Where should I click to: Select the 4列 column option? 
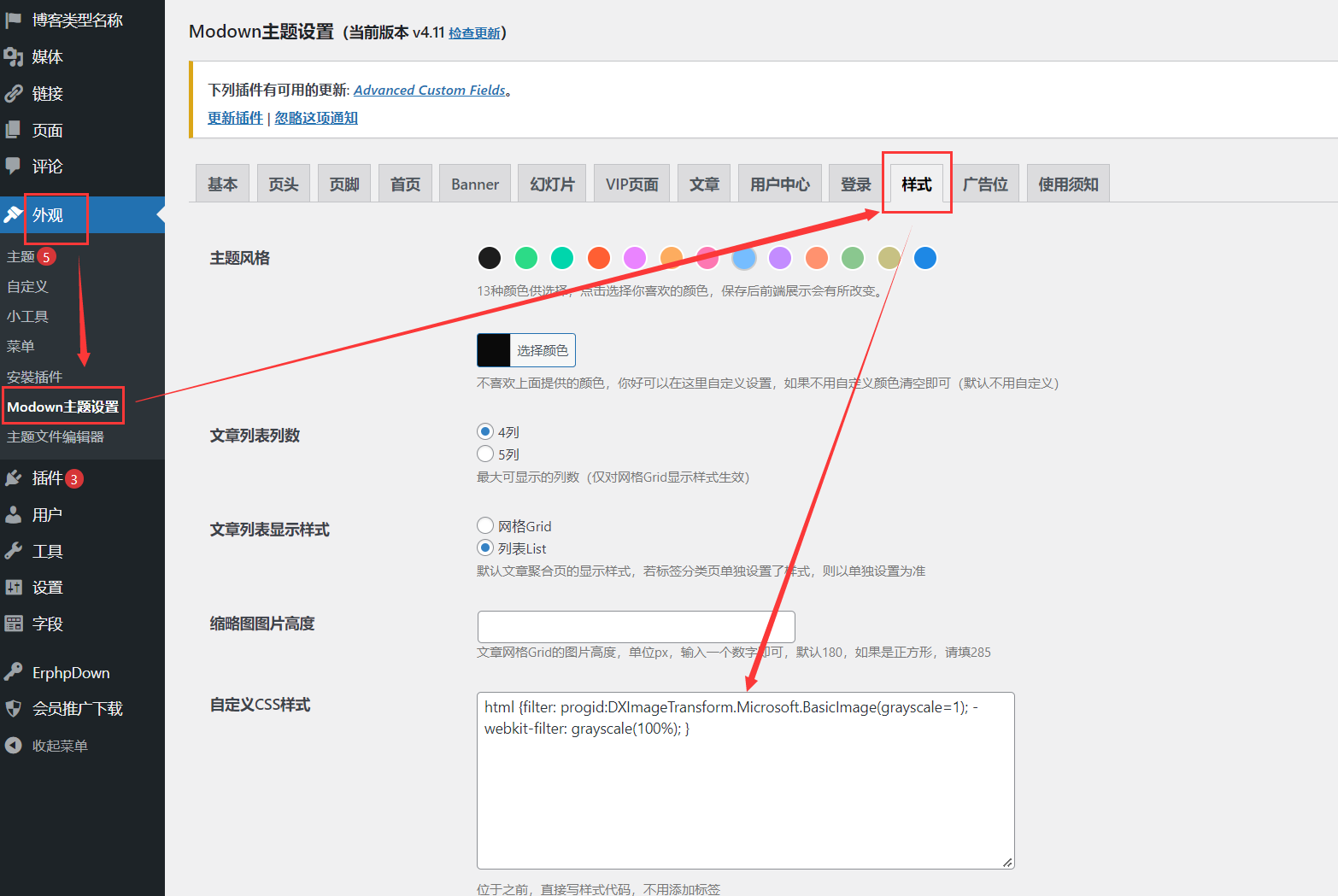pyautogui.click(x=485, y=431)
